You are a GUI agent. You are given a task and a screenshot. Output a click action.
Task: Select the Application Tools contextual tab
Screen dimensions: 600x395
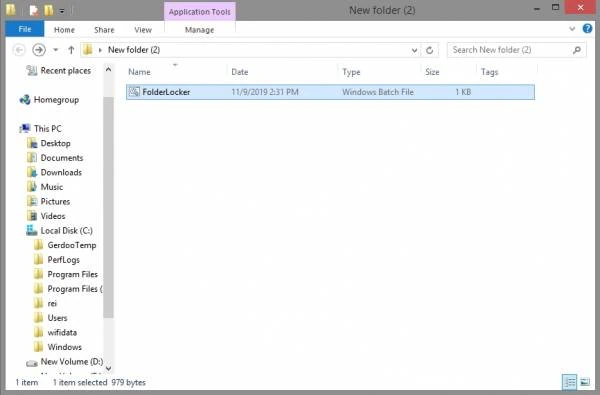200,12
